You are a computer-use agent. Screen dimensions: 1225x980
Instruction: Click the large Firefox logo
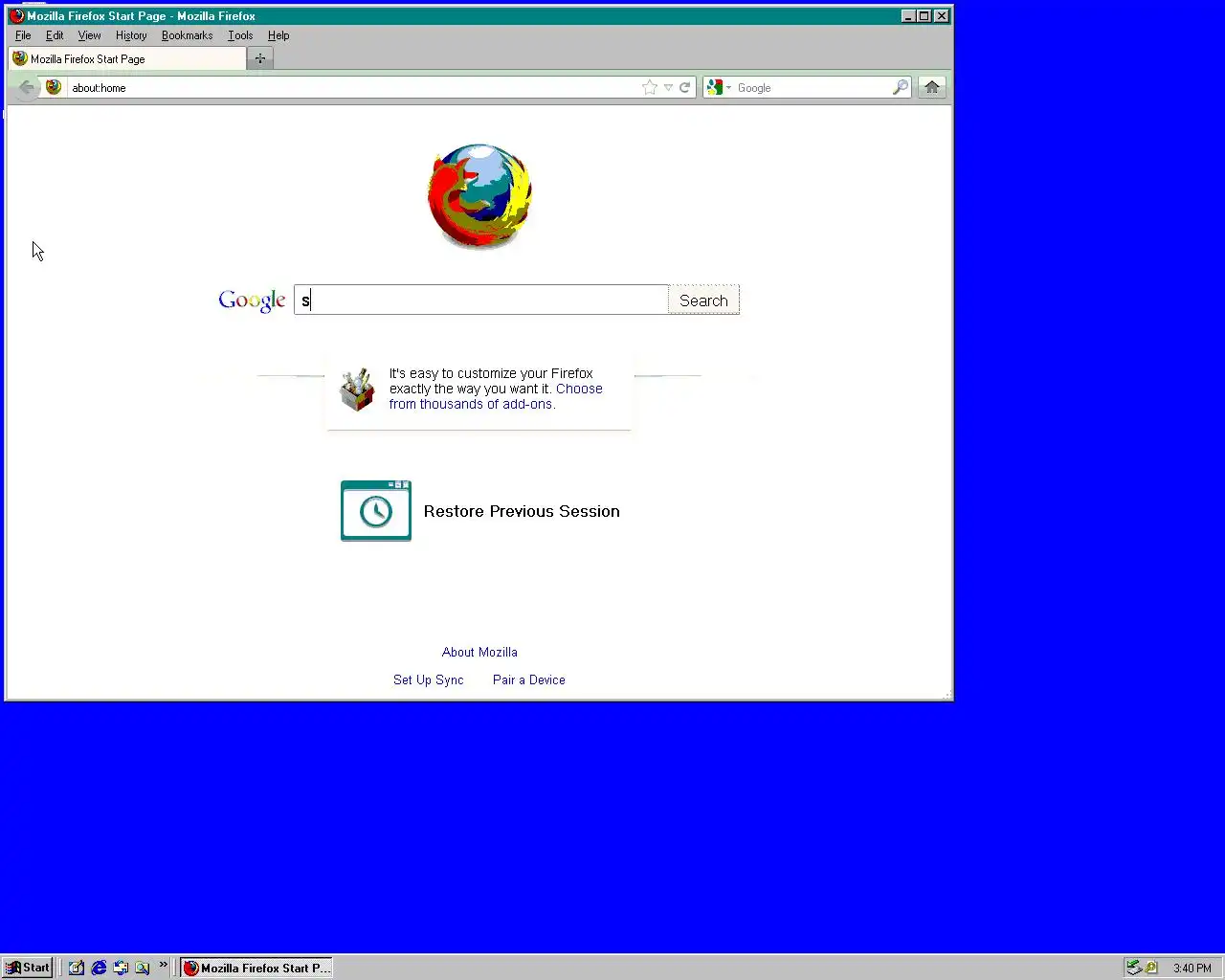(479, 196)
